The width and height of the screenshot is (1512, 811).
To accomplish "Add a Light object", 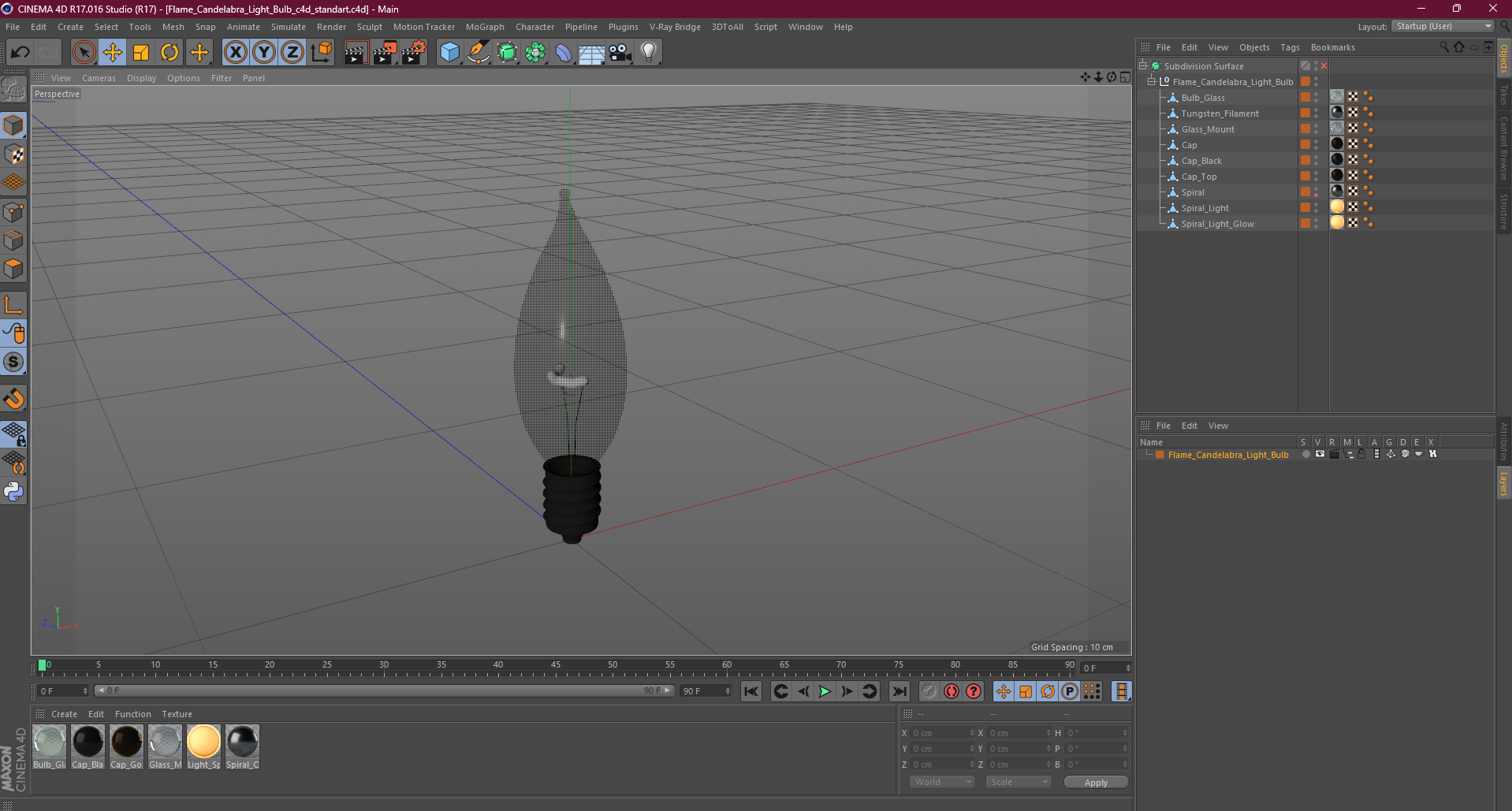I will click(649, 53).
